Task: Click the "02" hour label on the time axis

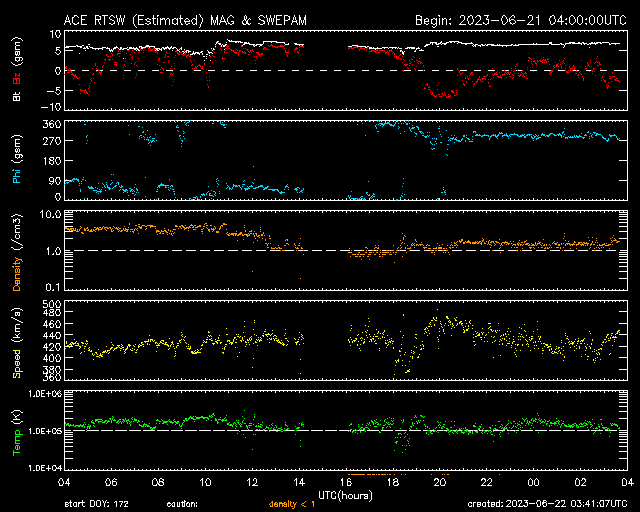Action: (581, 483)
